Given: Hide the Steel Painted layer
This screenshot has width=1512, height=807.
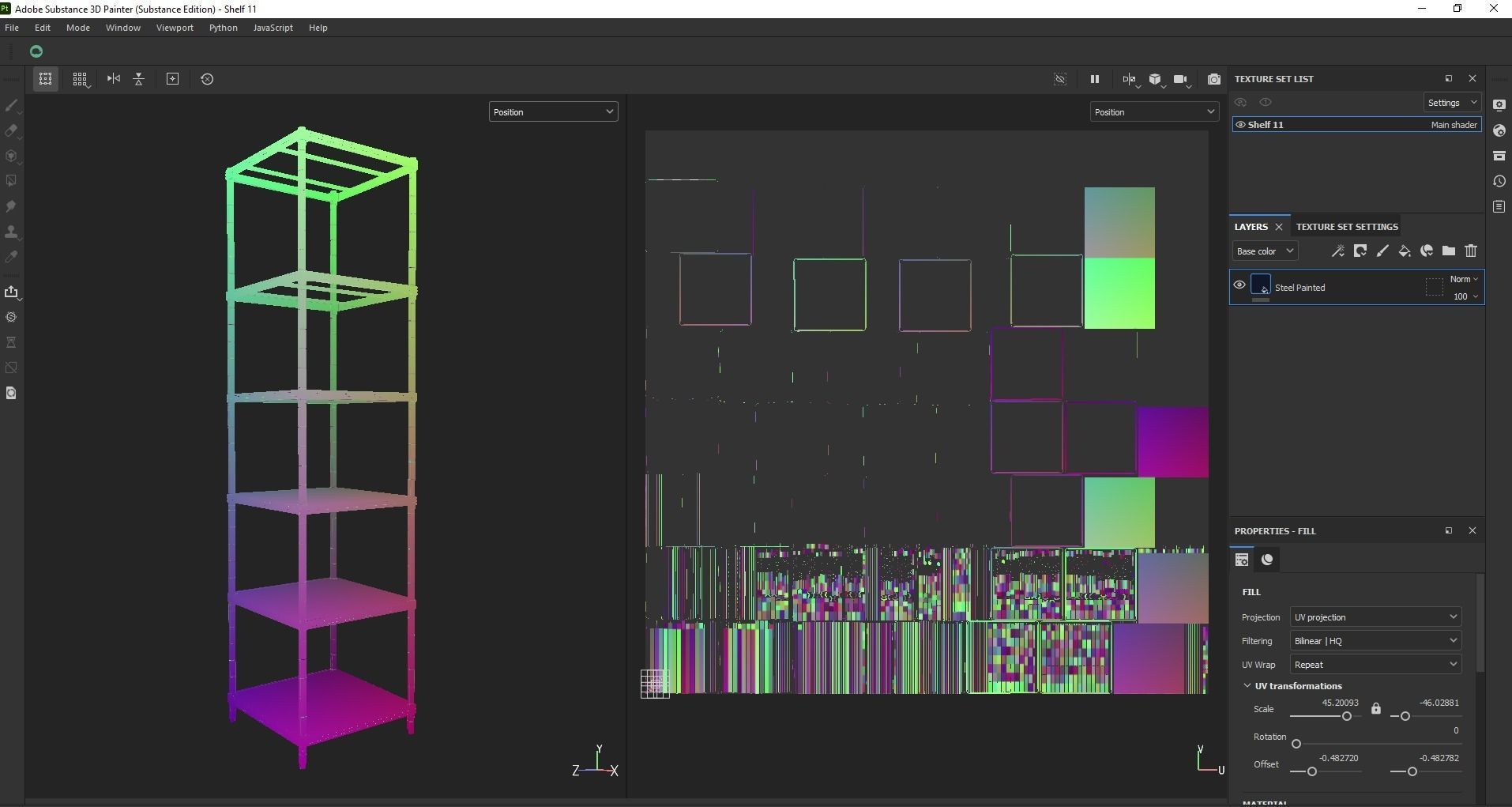Looking at the screenshot, I should point(1239,285).
